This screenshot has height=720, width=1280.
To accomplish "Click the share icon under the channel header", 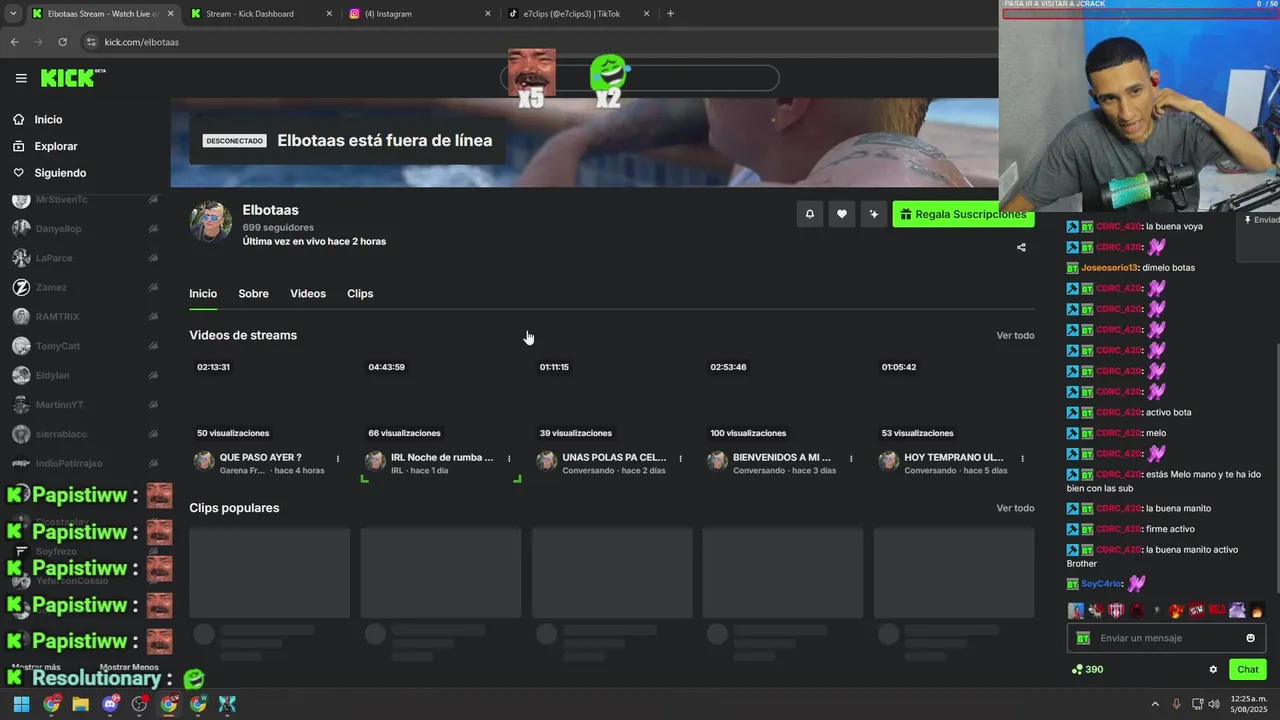I will [1021, 247].
